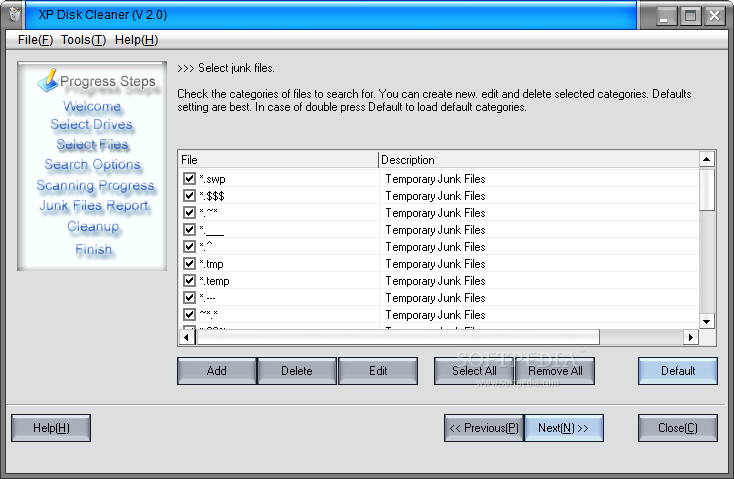Click the Finish progress step
Viewport: 734px width, 479px height.
[x=94, y=249]
